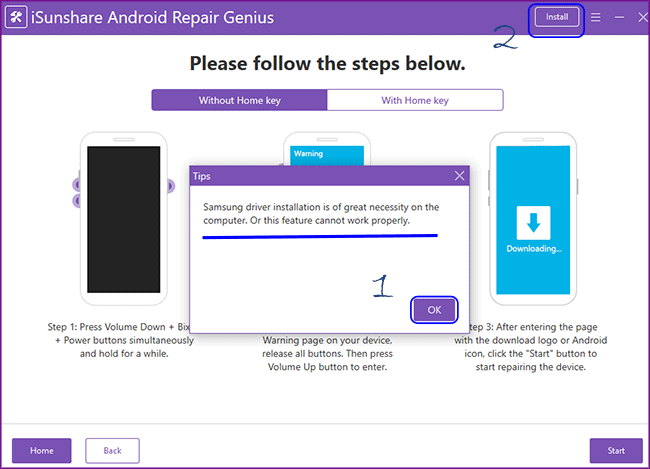Click the Back button
Viewport: 650px width, 469px height.
click(x=112, y=450)
